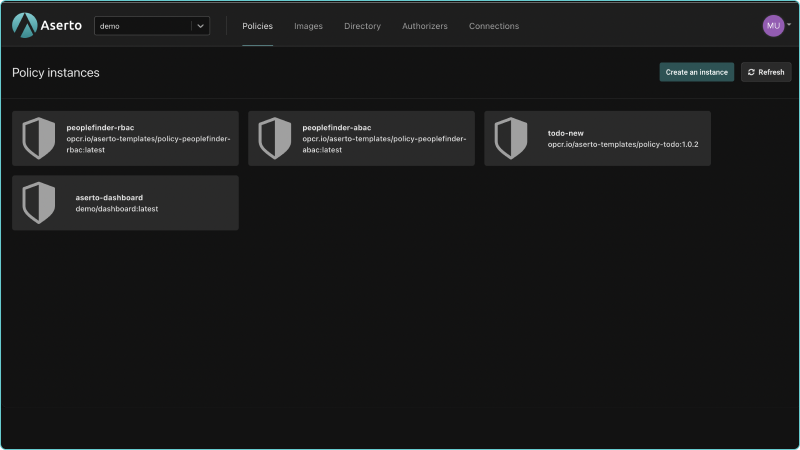The width and height of the screenshot is (800, 450).
Task: Click the todo-new shield icon
Action: [x=511, y=138]
